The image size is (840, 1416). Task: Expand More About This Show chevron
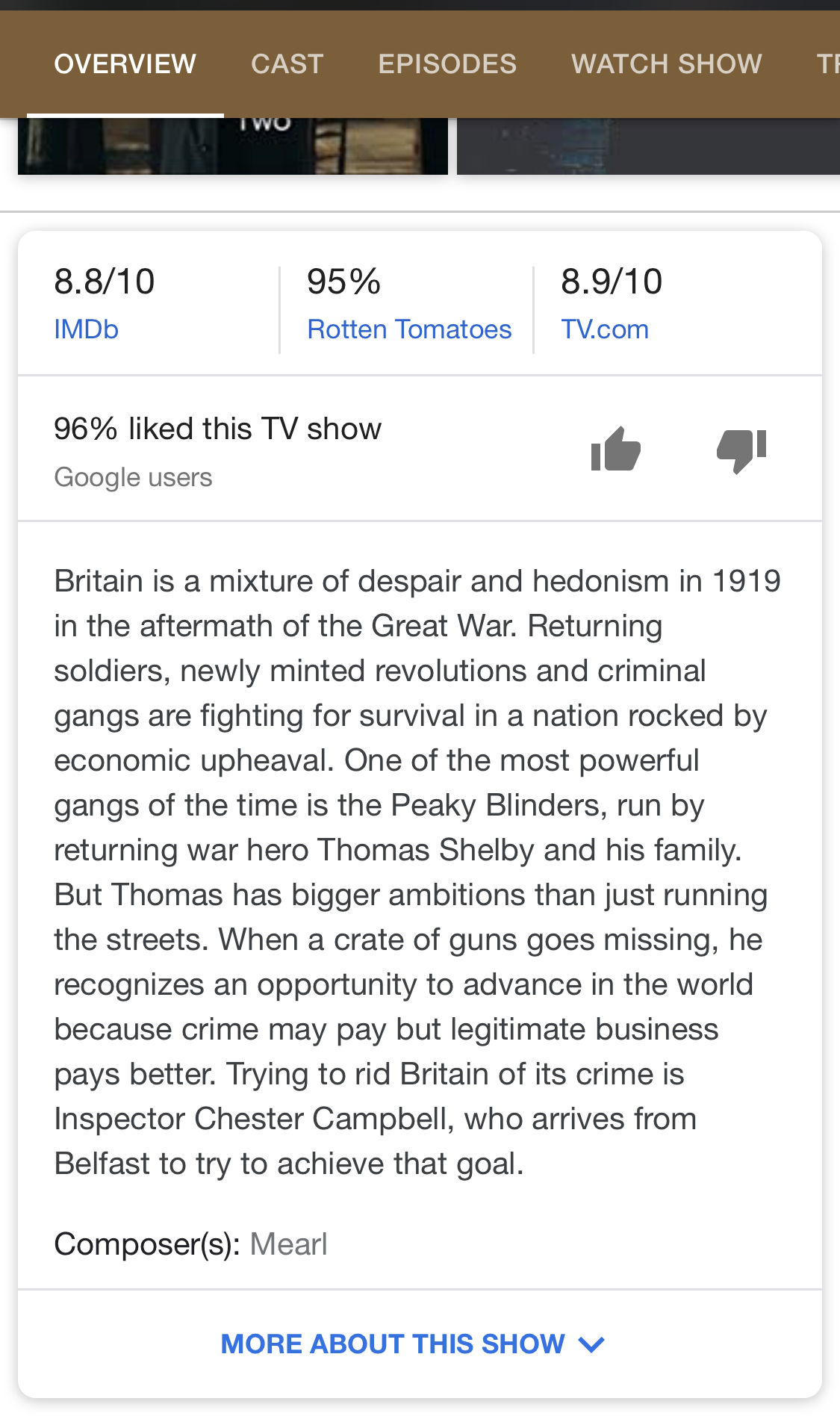[x=591, y=1344]
